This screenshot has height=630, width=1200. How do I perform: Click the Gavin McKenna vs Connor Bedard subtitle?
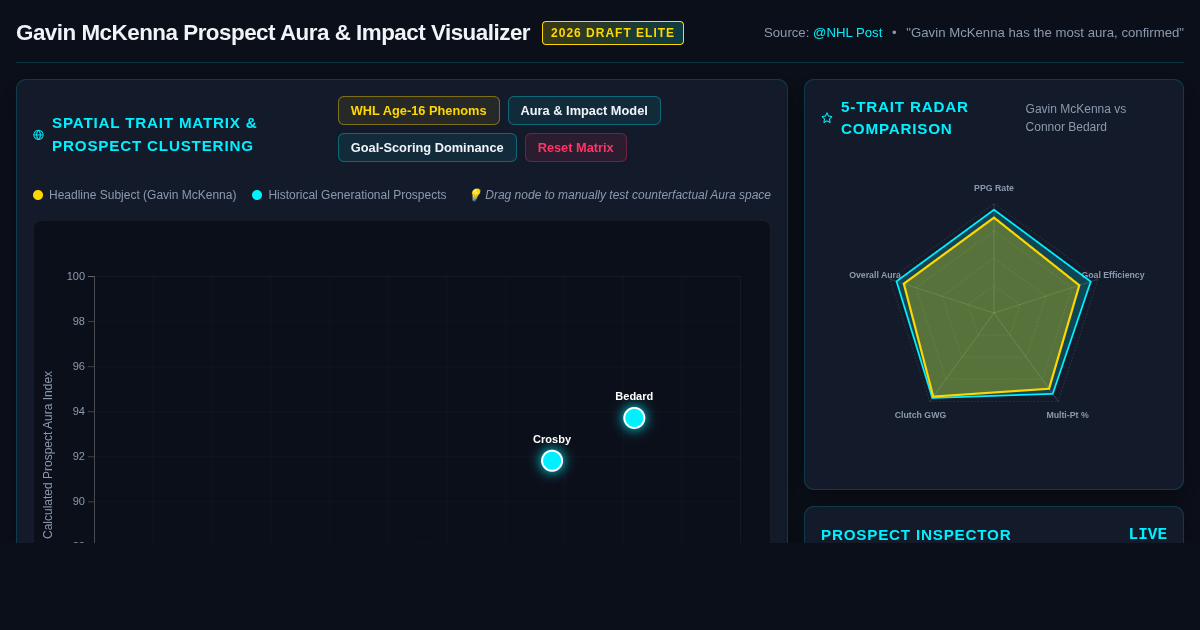point(1076,118)
